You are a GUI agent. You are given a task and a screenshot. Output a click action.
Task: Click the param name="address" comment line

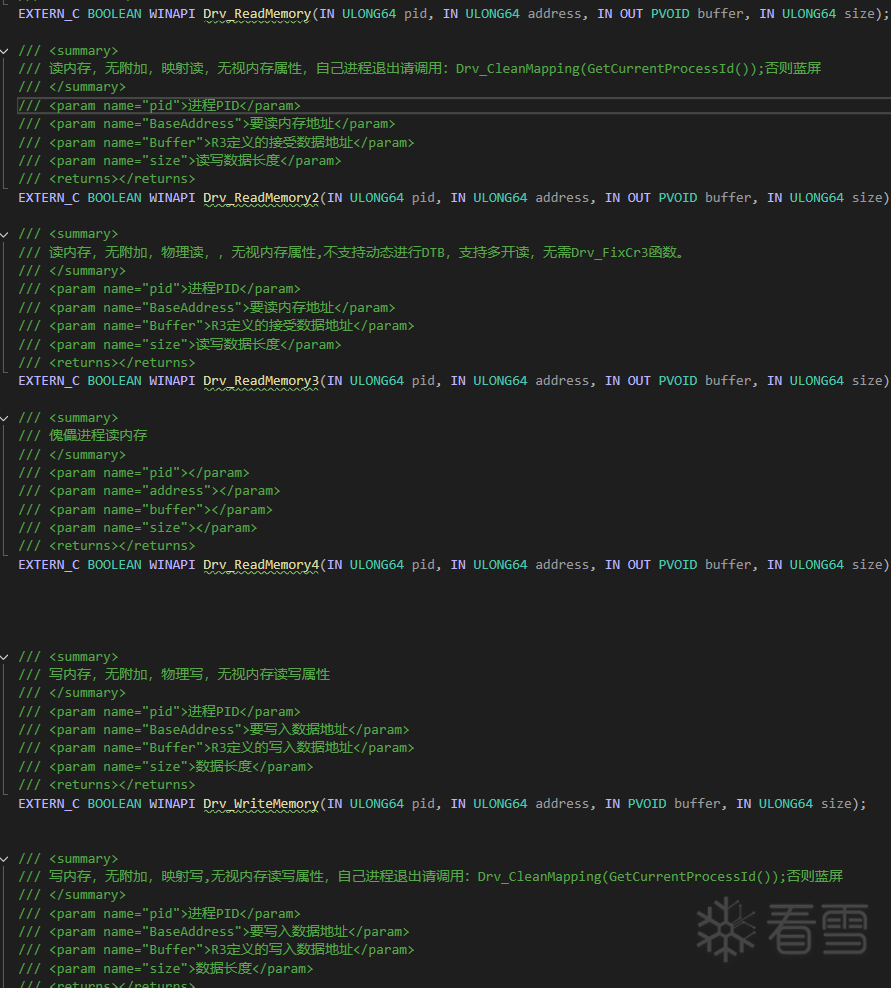click(149, 491)
